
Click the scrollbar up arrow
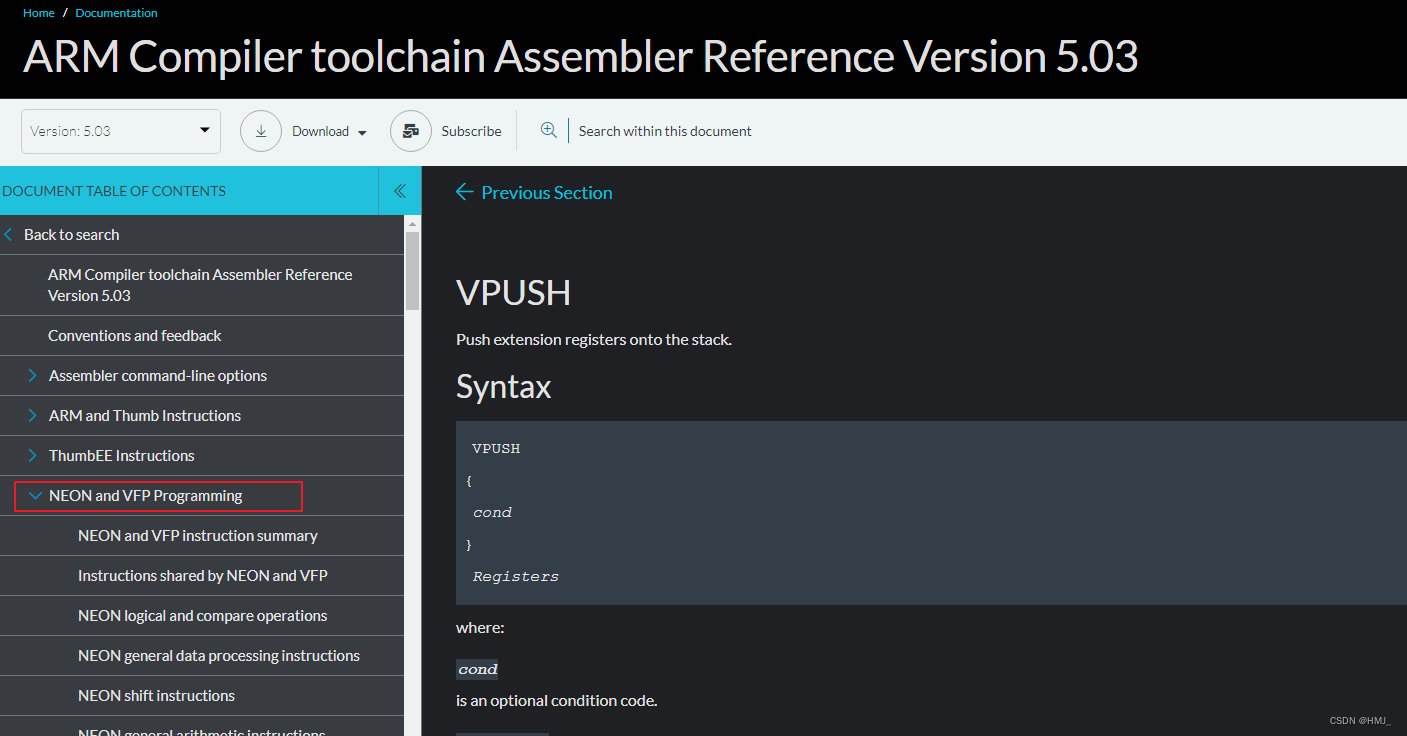[413, 224]
